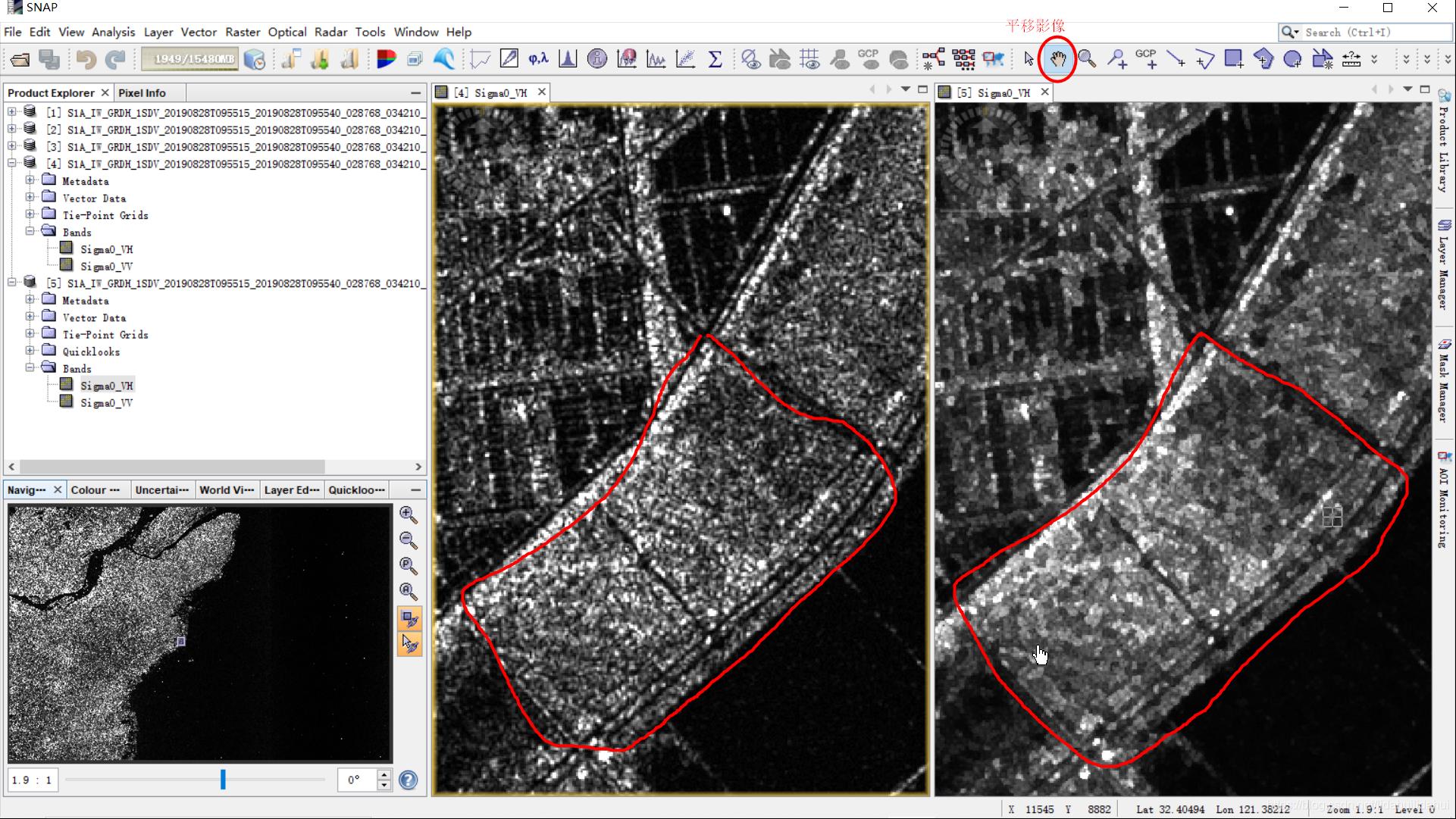Close the [5] Sigma0_VH image tab
This screenshot has height=819, width=1456.
tap(1044, 92)
